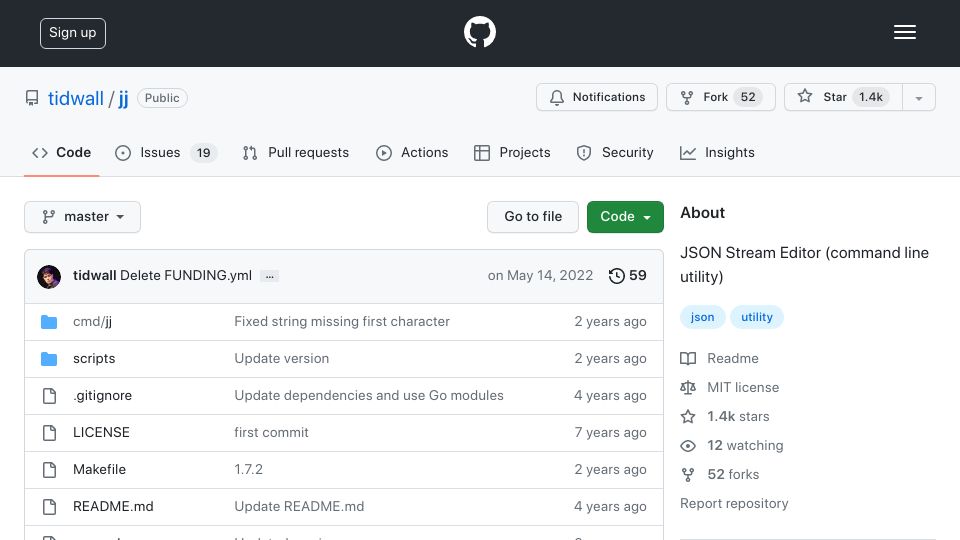The height and width of the screenshot is (540, 960).
Task: Click the bell icon in Notifications
Action: coord(557,97)
